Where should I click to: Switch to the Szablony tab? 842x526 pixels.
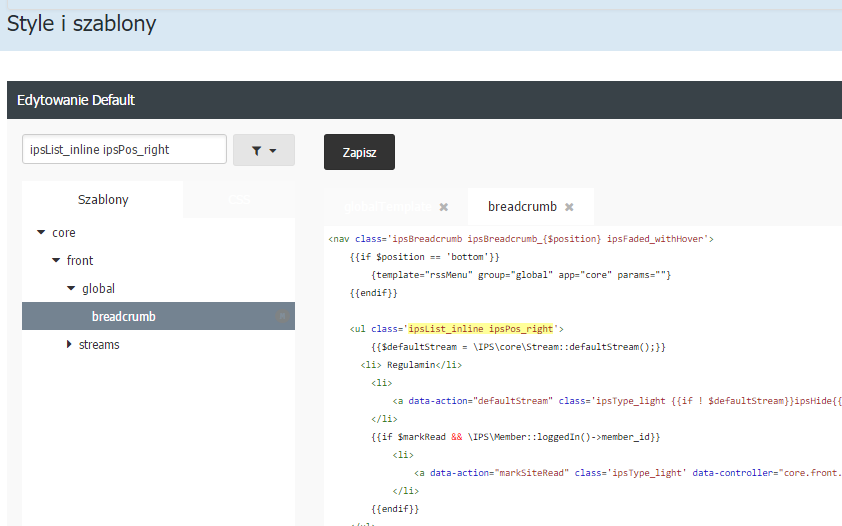pyautogui.click(x=103, y=200)
